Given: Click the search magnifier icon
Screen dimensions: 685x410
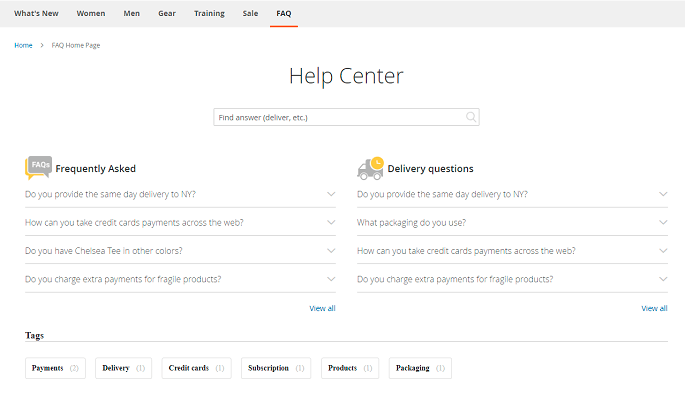Looking at the screenshot, I should pos(471,117).
